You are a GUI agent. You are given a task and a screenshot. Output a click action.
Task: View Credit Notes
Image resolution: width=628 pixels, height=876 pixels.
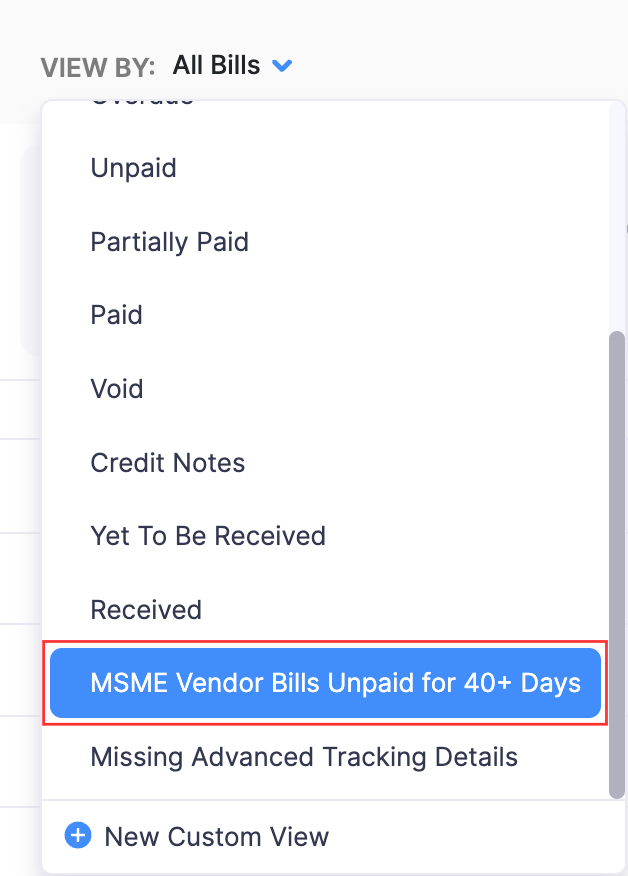pyautogui.click(x=167, y=463)
